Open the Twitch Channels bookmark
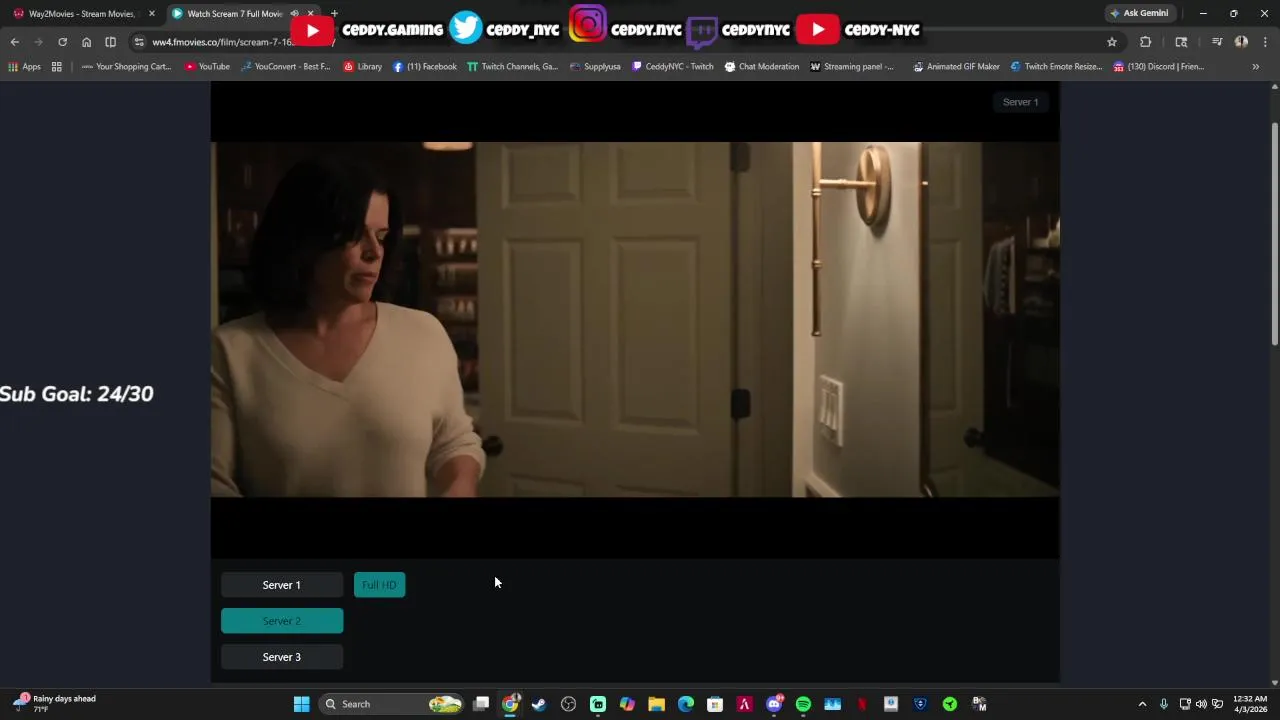Screen dimensions: 1280x720 pyautogui.click(x=513, y=66)
